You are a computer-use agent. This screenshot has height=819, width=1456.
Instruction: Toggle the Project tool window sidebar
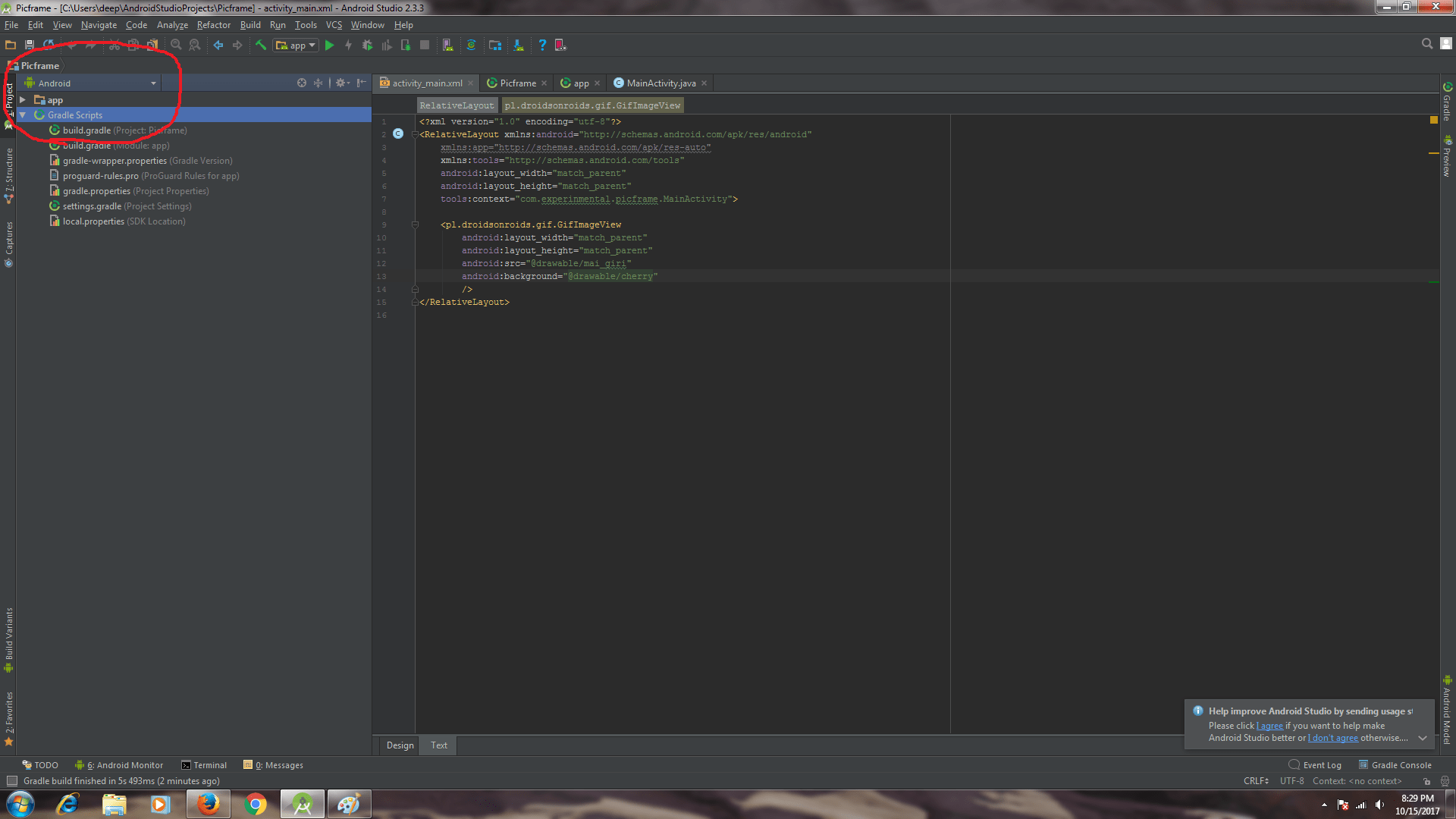9,99
